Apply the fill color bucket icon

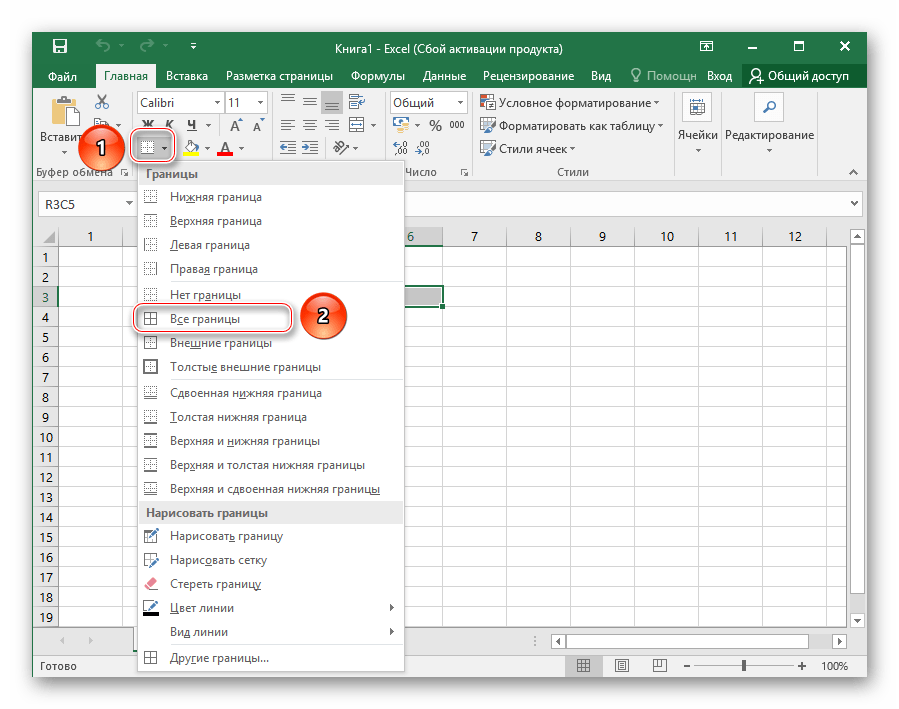click(191, 148)
